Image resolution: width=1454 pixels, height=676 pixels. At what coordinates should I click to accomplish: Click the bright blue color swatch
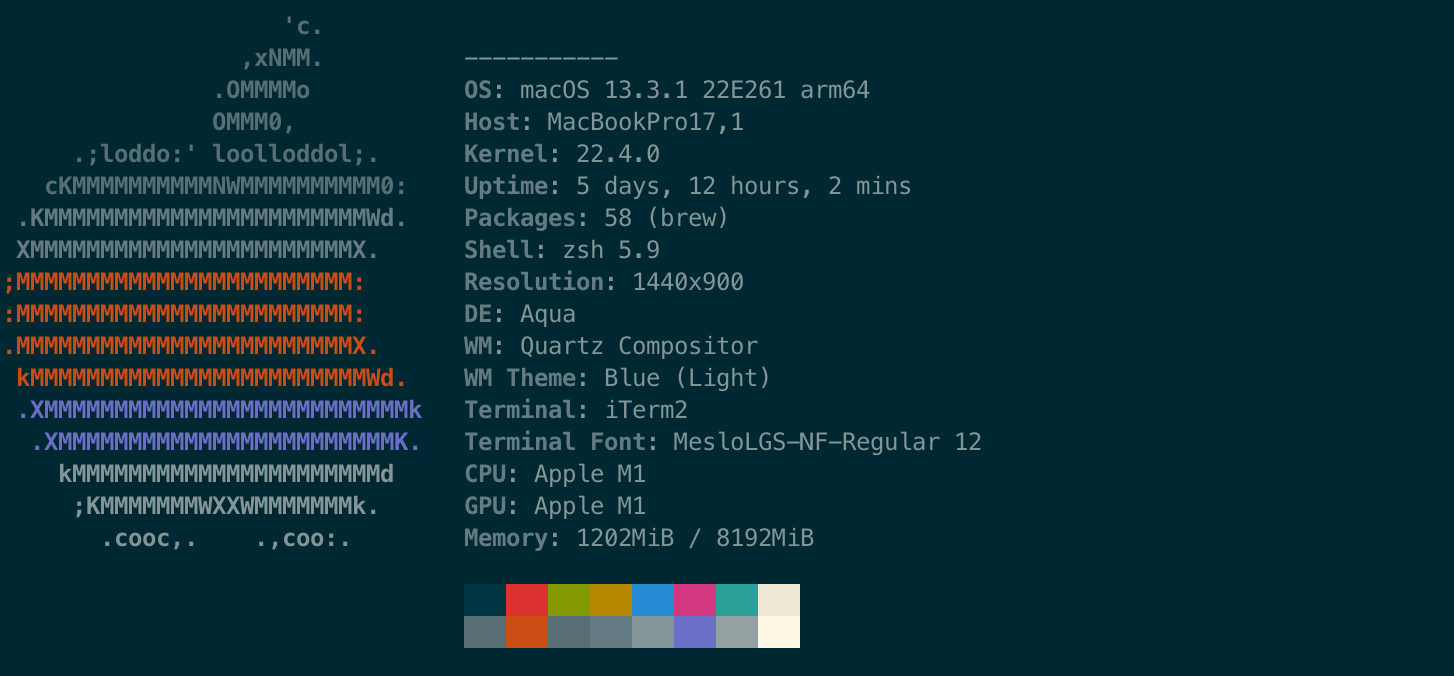pyautogui.click(x=653, y=600)
